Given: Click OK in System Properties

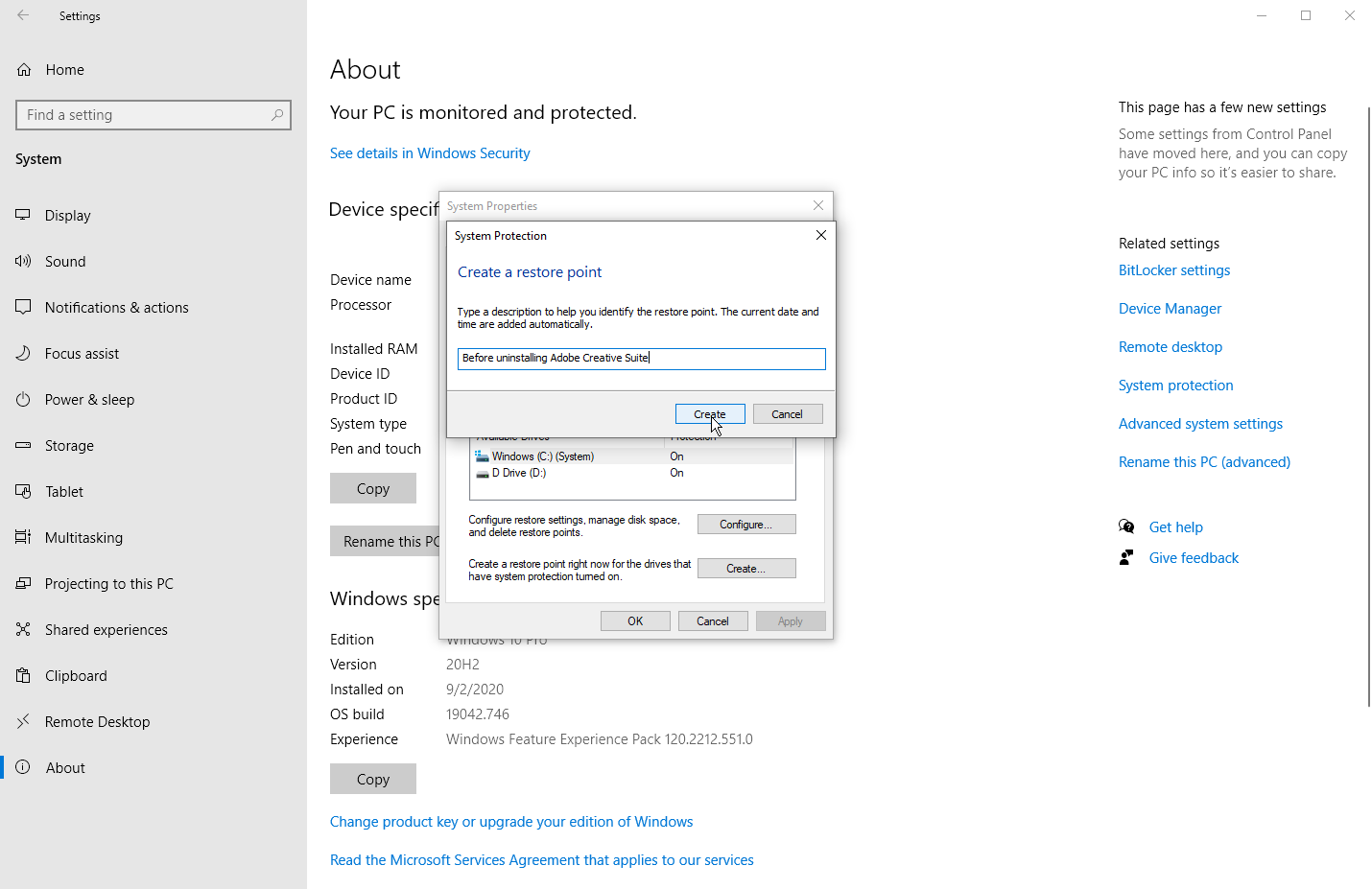Looking at the screenshot, I should pyautogui.click(x=635, y=621).
